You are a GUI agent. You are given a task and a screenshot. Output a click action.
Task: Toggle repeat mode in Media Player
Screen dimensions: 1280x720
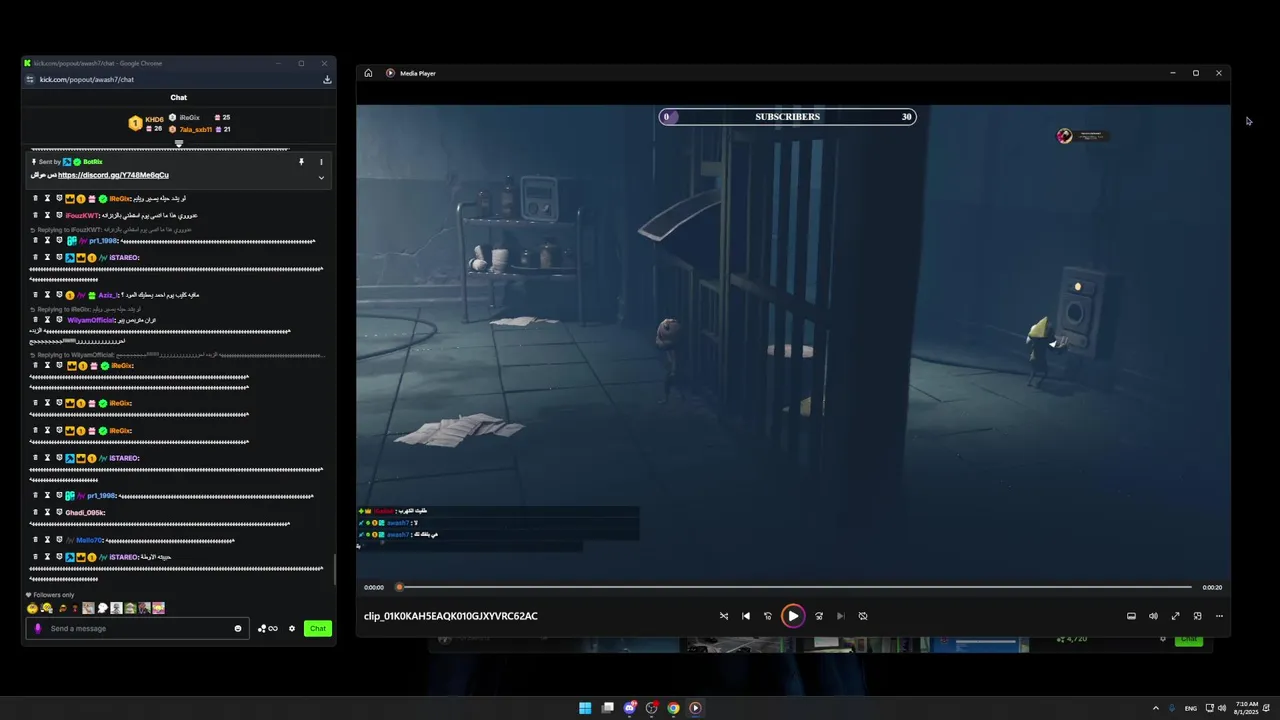coord(863,616)
